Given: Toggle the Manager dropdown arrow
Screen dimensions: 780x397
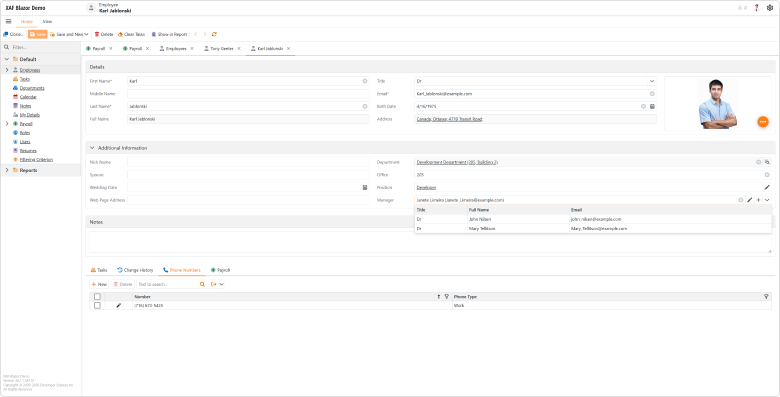Looking at the screenshot, I should (x=767, y=200).
